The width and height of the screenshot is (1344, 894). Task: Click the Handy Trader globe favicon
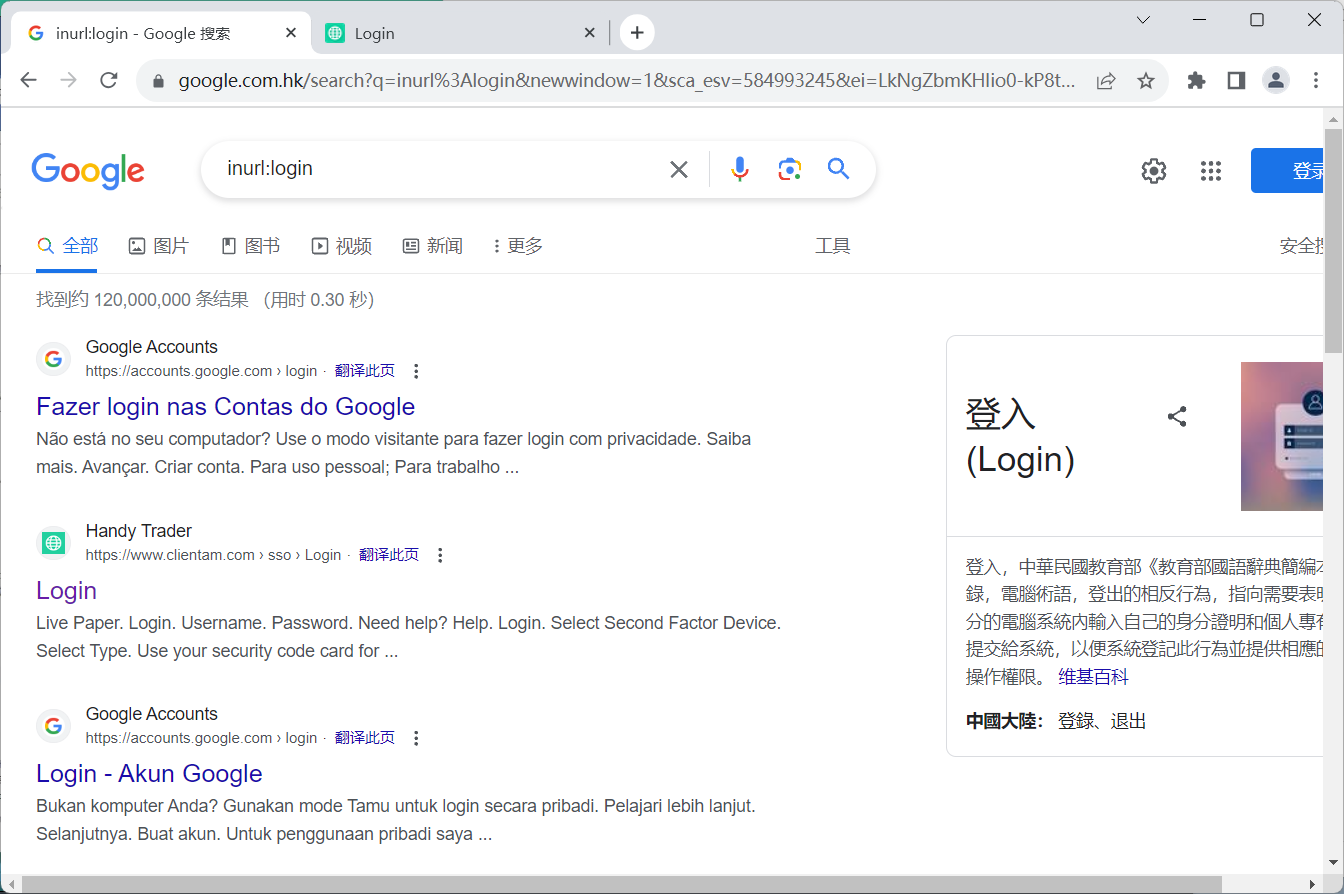tap(53, 543)
